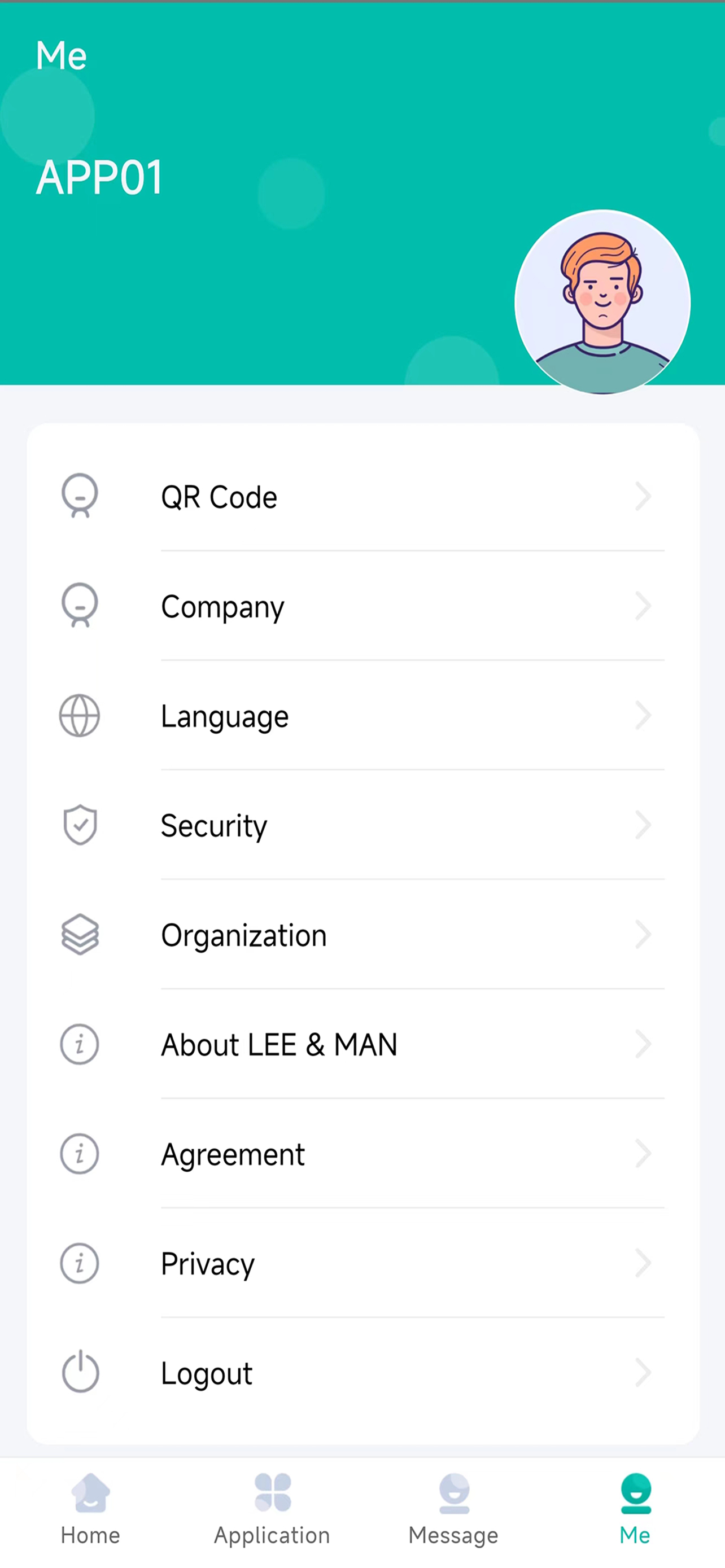Expand the QR Code row chevron
This screenshot has width=725, height=1568.
click(643, 496)
